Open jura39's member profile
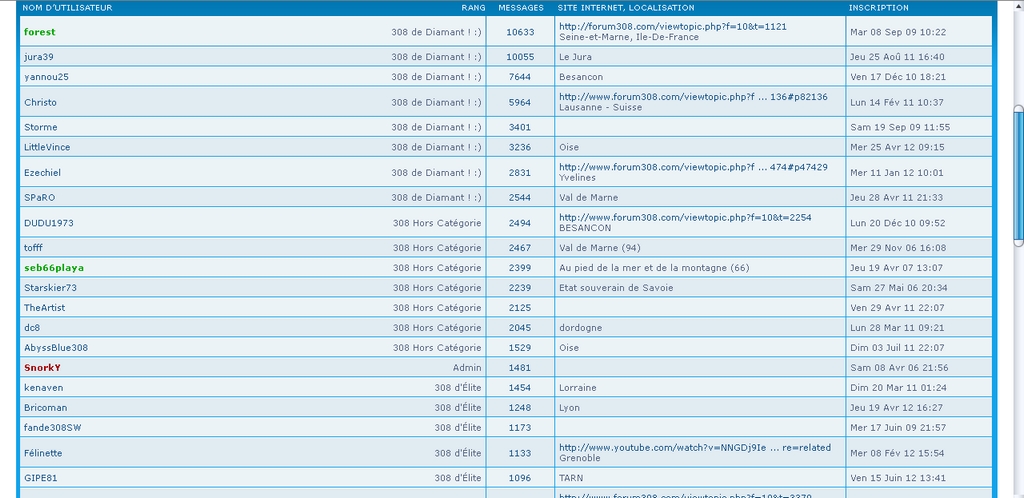This screenshot has height=498, width=1024. [39, 57]
